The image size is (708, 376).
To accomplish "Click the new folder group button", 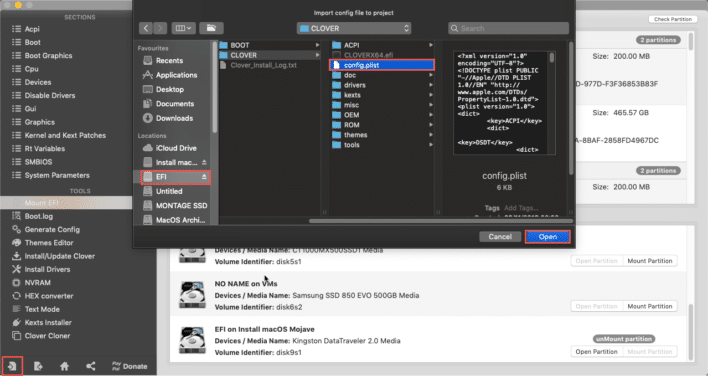I will tap(211, 28).
